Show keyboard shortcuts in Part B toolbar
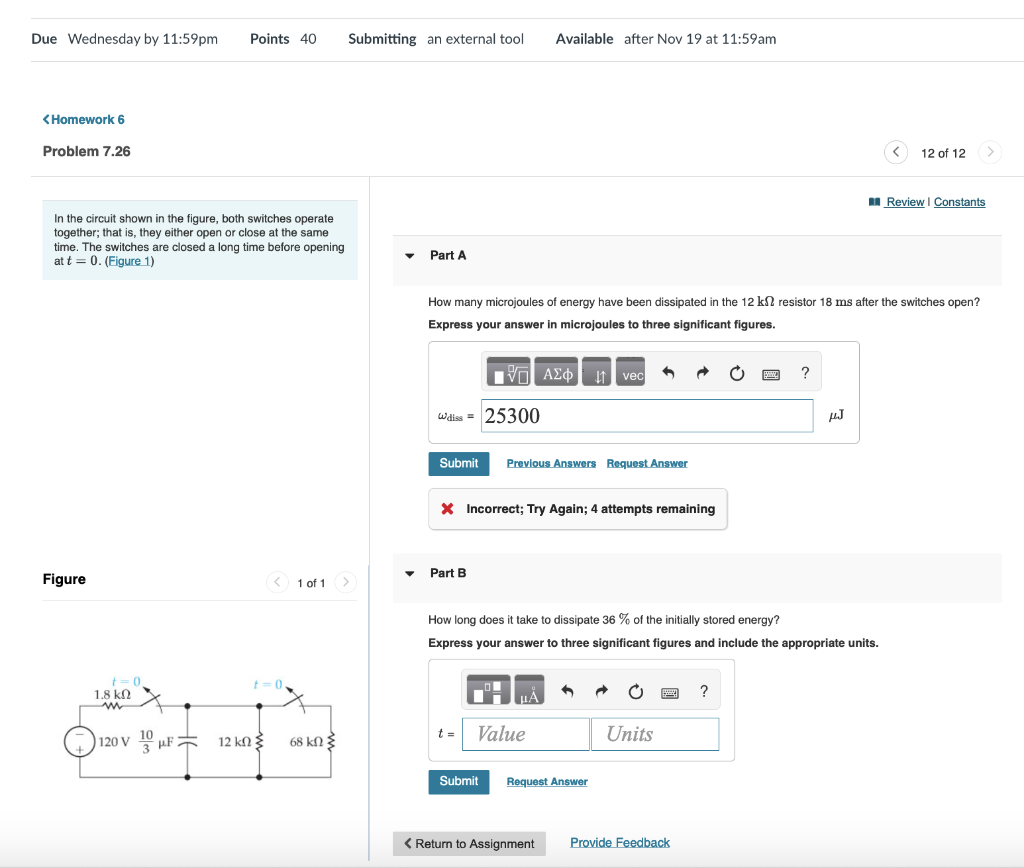 click(670, 693)
